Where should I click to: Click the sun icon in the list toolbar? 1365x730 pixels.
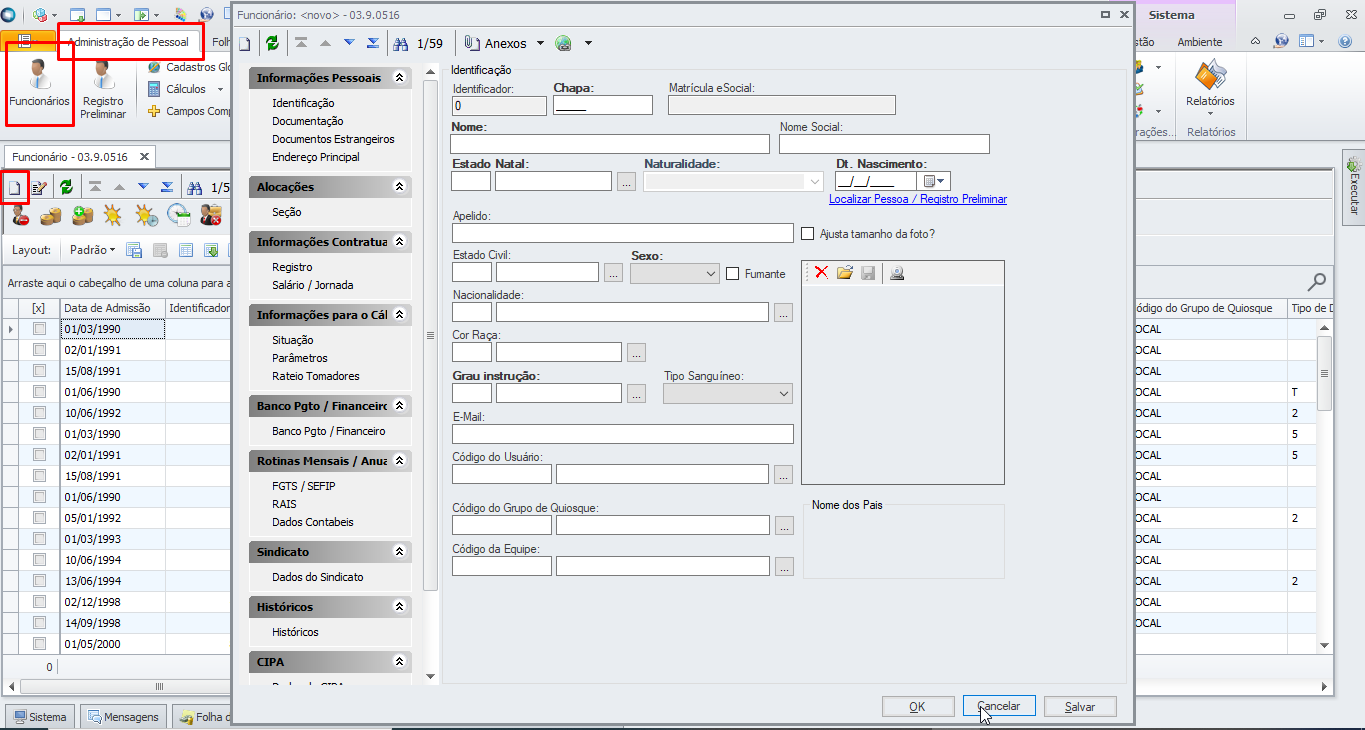click(113, 215)
